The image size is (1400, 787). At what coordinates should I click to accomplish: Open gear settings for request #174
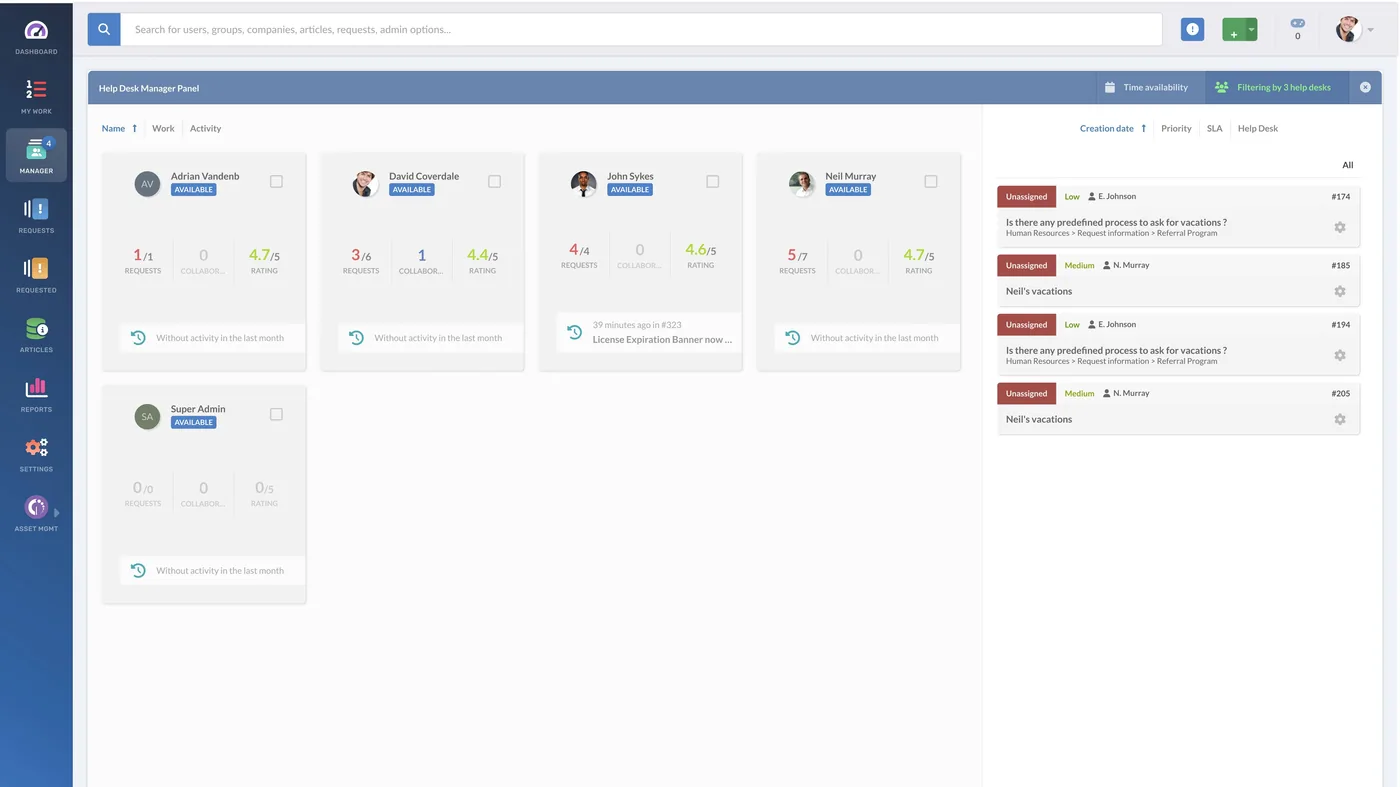(x=1340, y=227)
